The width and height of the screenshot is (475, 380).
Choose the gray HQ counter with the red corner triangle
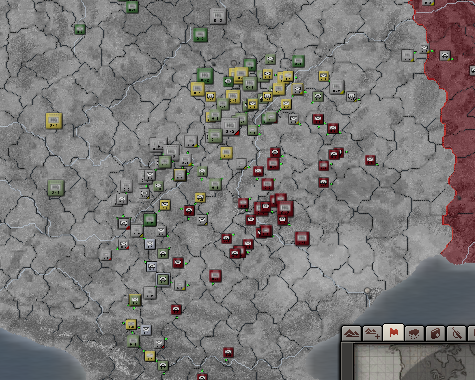click(230, 126)
